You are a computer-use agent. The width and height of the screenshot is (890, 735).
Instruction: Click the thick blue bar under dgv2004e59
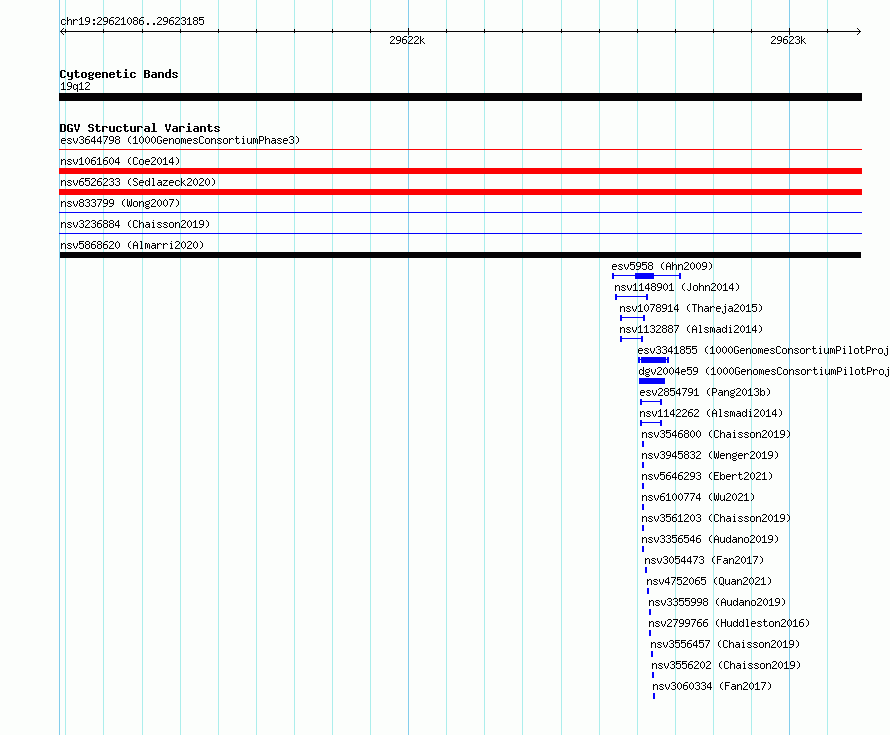click(652, 381)
